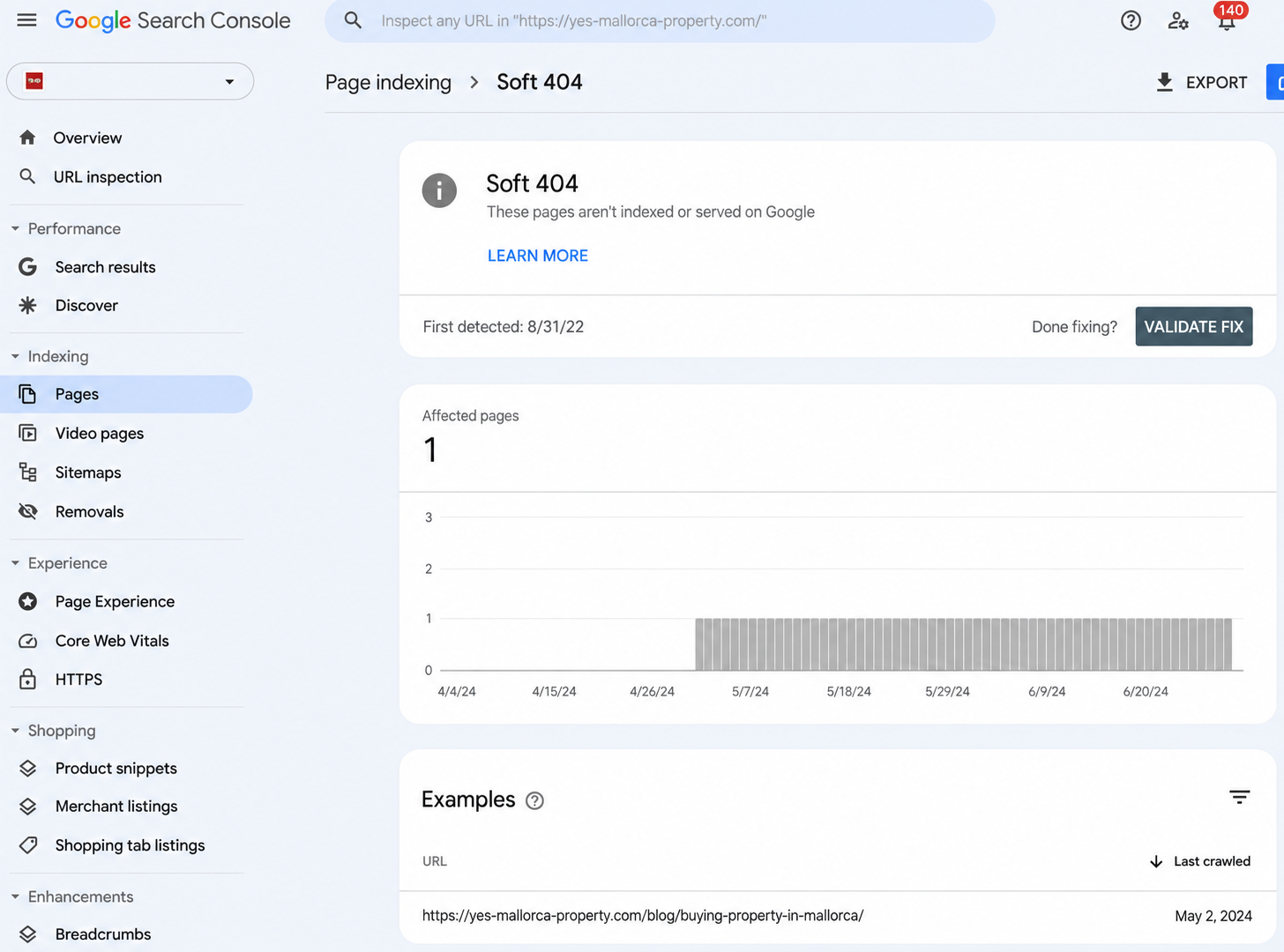Click the URL inspection magnifier icon
Image resolution: width=1284 pixels, height=952 pixels.
[27, 176]
